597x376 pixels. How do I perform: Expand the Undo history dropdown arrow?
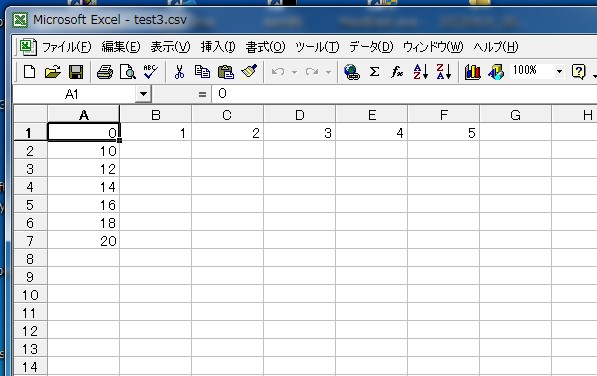tap(294, 72)
